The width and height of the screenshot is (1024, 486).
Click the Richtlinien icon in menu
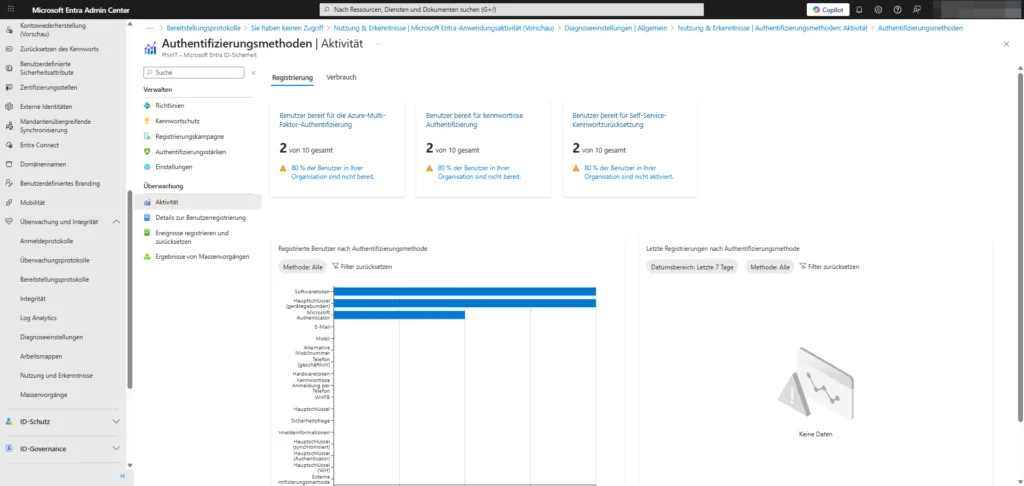coord(147,105)
